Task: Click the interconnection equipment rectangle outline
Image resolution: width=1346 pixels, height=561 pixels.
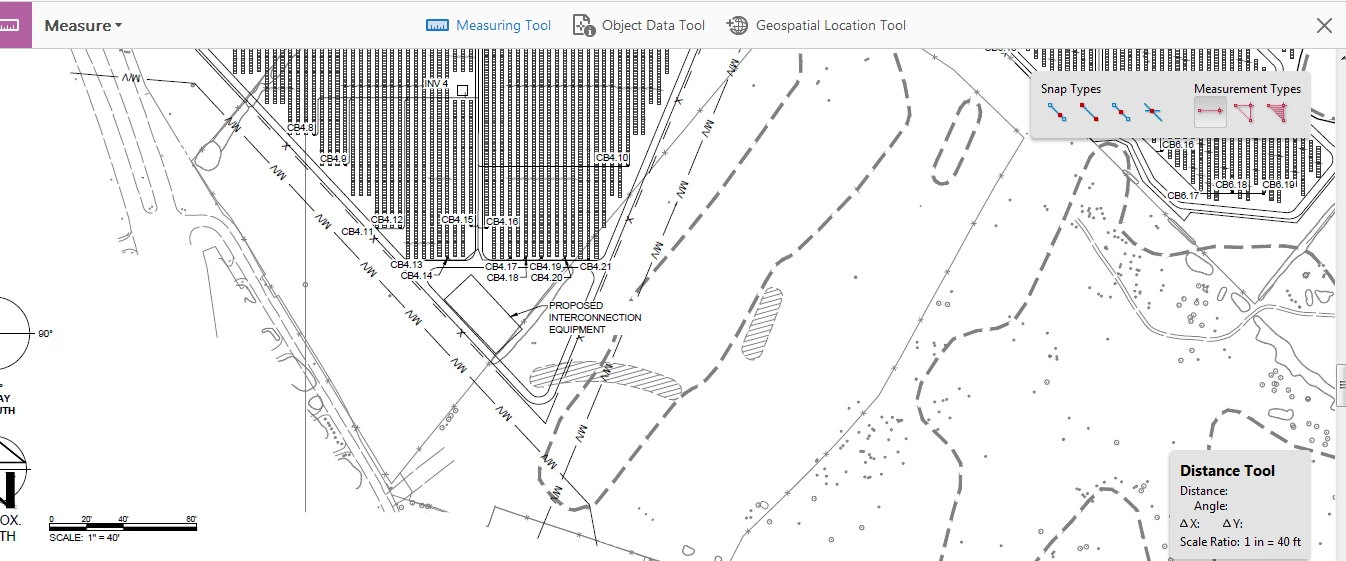Action: click(x=482, y=314)
